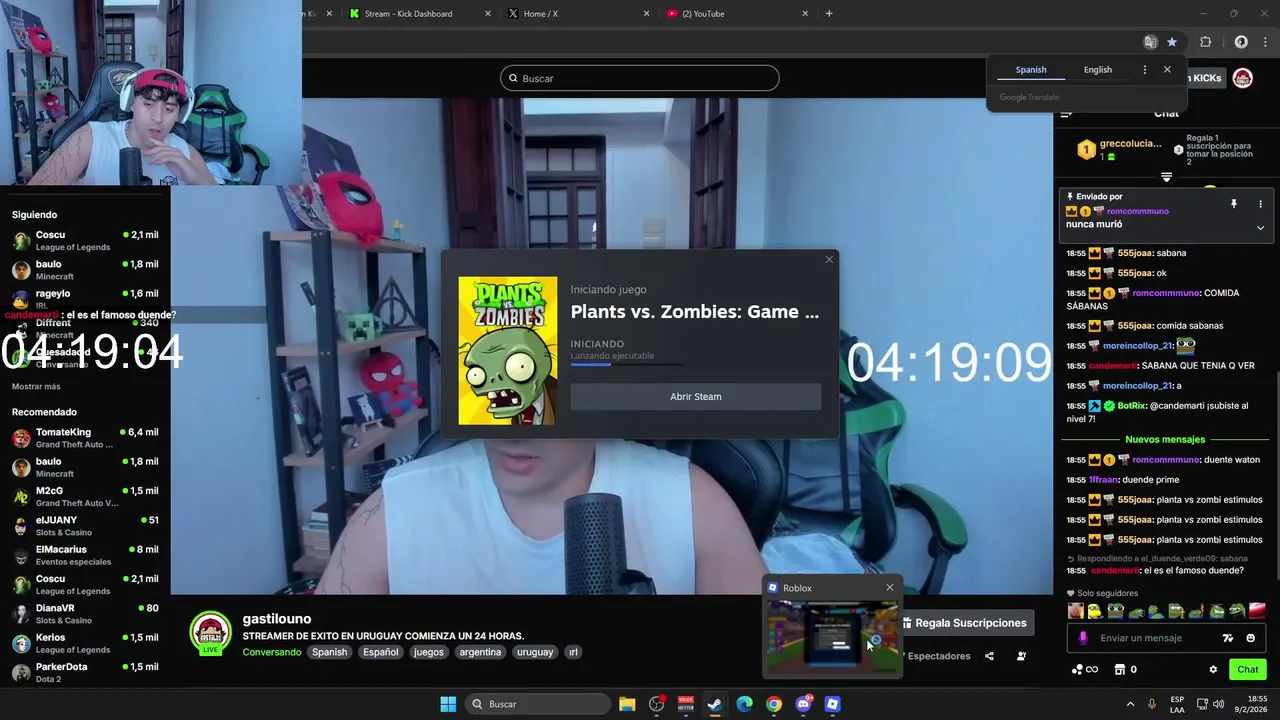Open the Windows Start menu
This screenshot has height=720, width=1280.
pos(448,704)
